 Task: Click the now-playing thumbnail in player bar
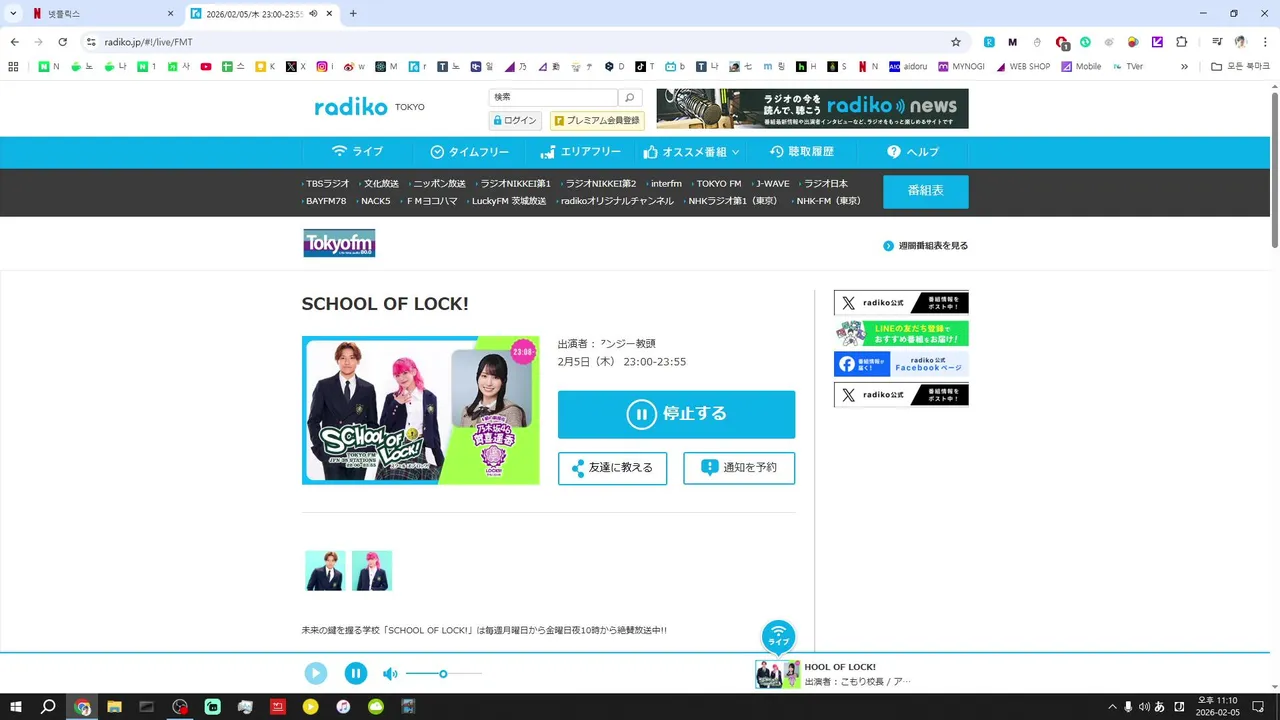[777, 674]
